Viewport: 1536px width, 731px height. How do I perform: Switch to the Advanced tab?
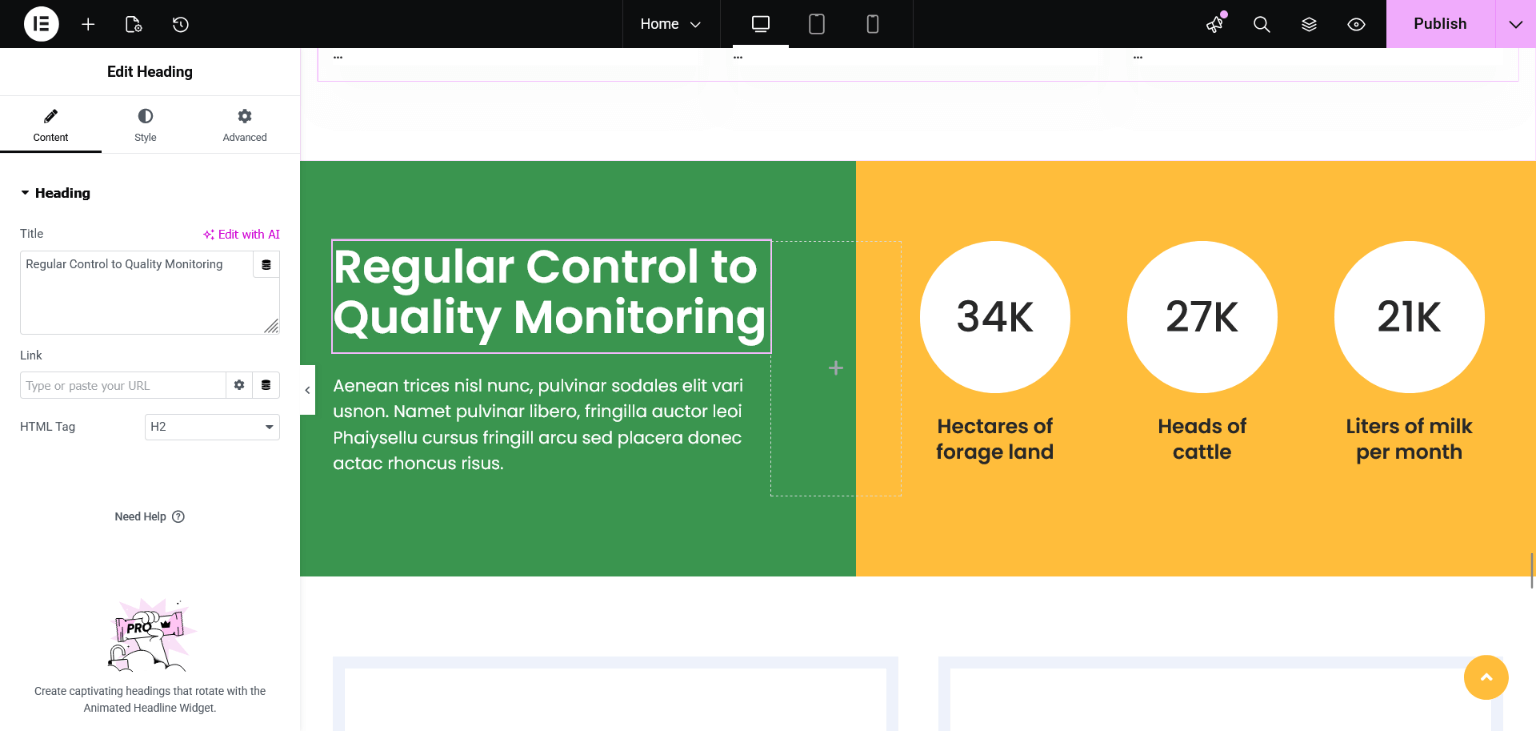point(245,125)
